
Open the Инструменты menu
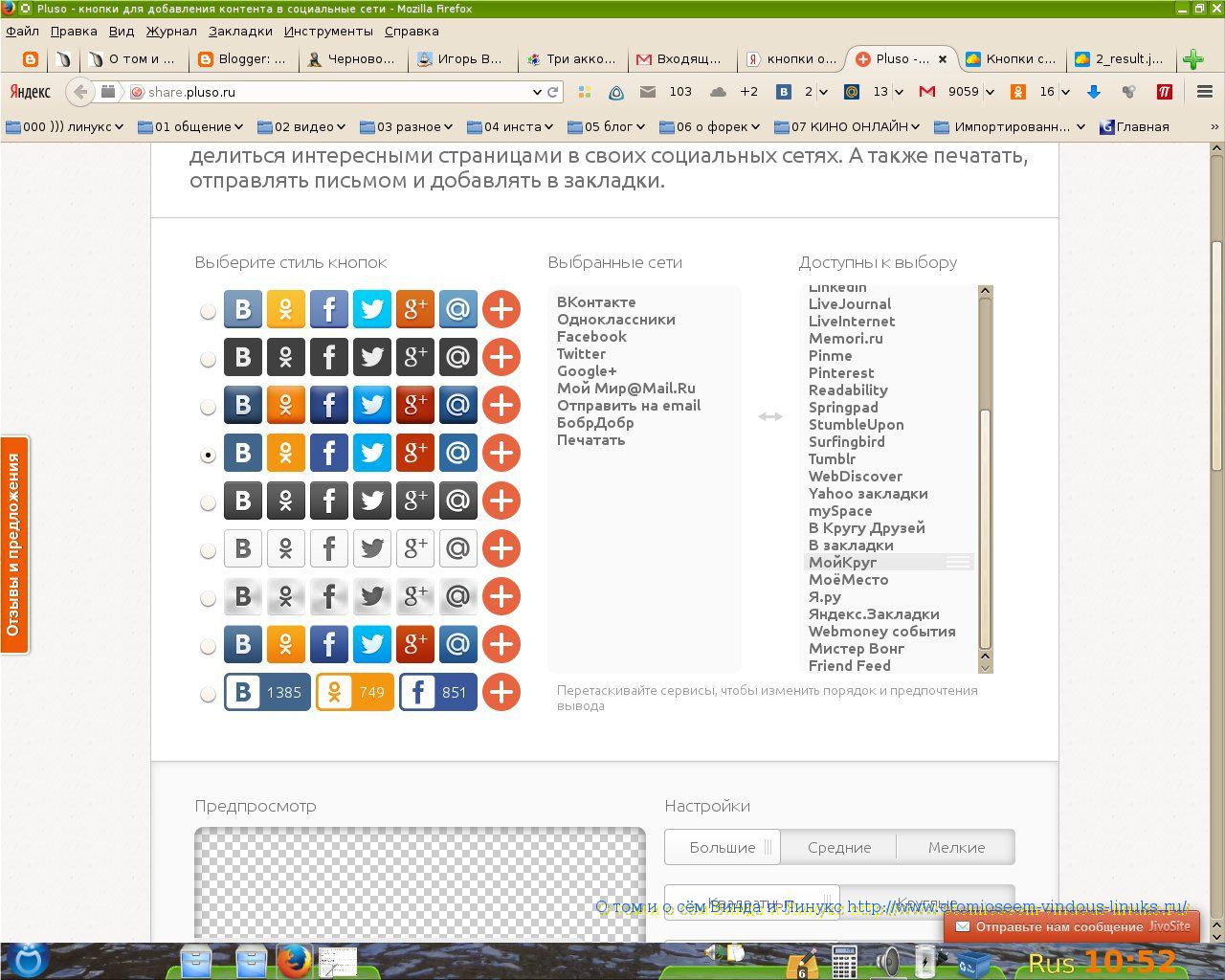pos(328,31)
